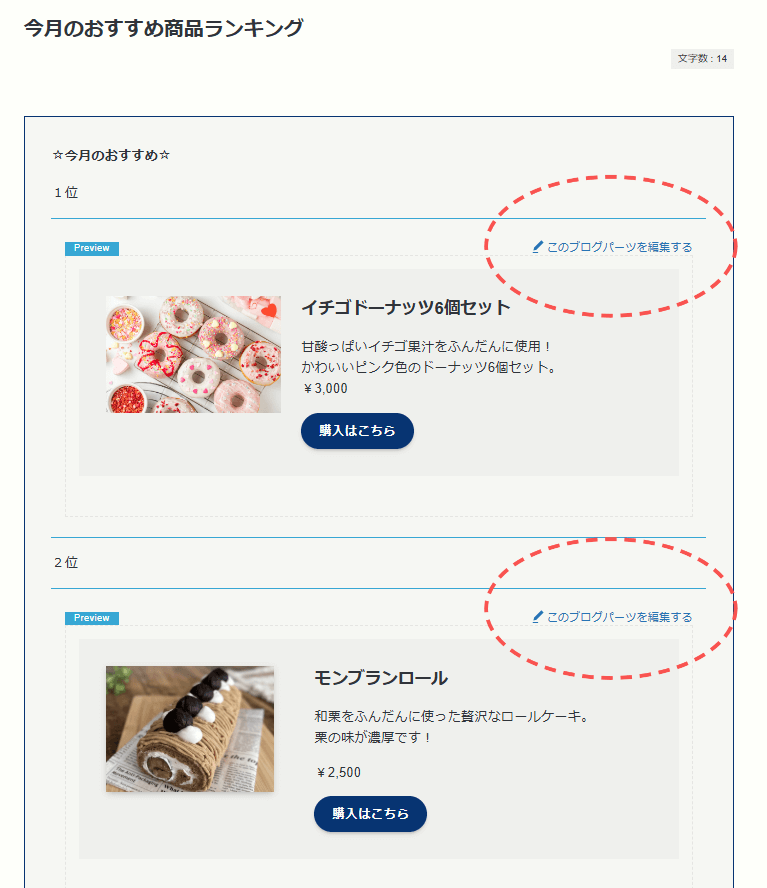This screenshot has height=888, width=767.
Task: Click the second Preview label tag
Action: click(x=92, y=618)
